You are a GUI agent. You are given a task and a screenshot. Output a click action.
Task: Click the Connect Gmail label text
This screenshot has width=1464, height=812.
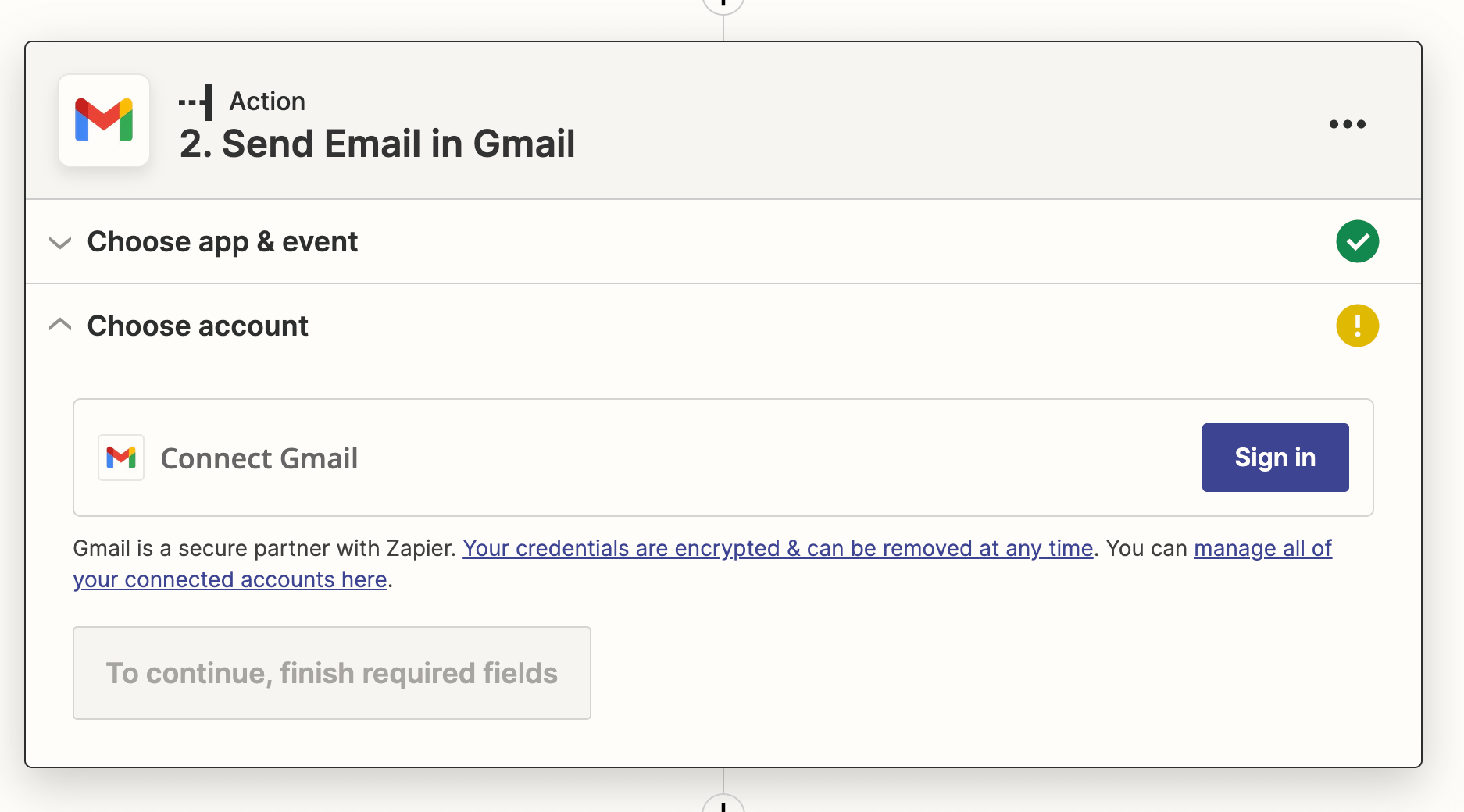[259, 458]
